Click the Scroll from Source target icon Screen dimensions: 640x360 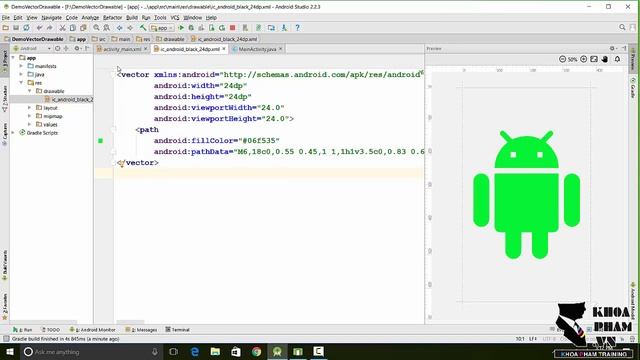(x=58, y=49)
